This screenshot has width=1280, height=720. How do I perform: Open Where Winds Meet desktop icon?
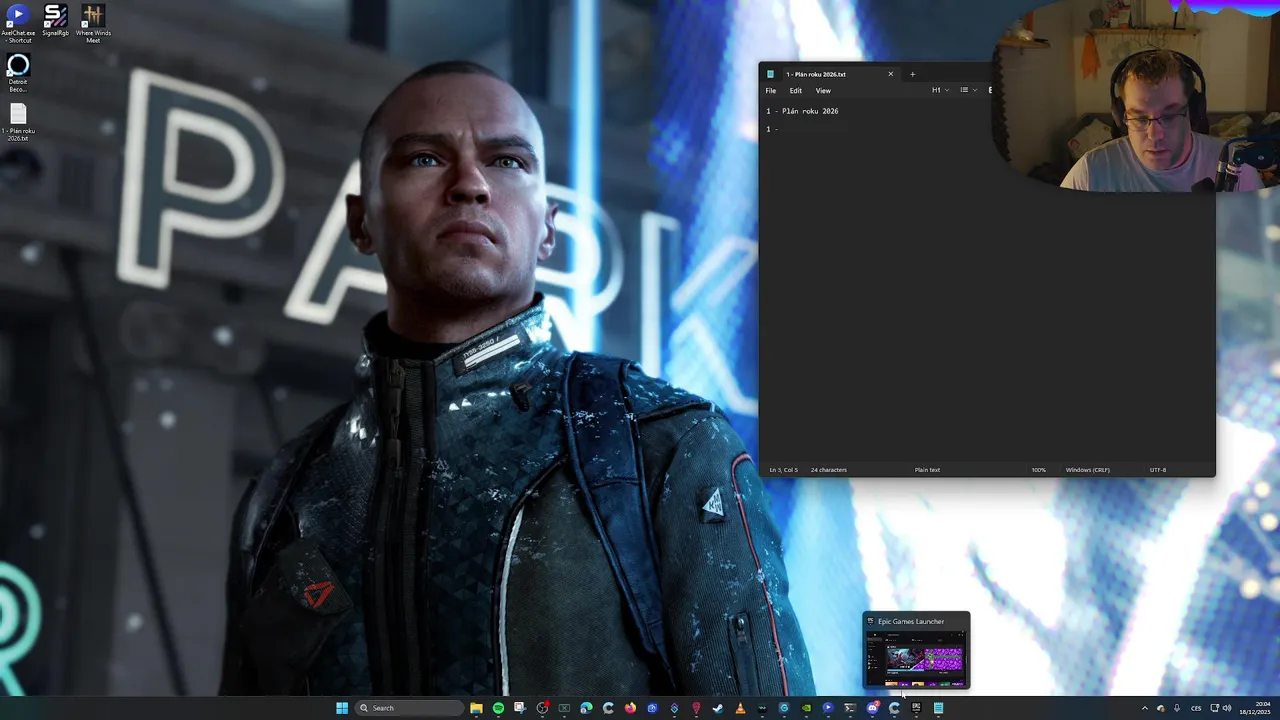[x=93, y=24]
